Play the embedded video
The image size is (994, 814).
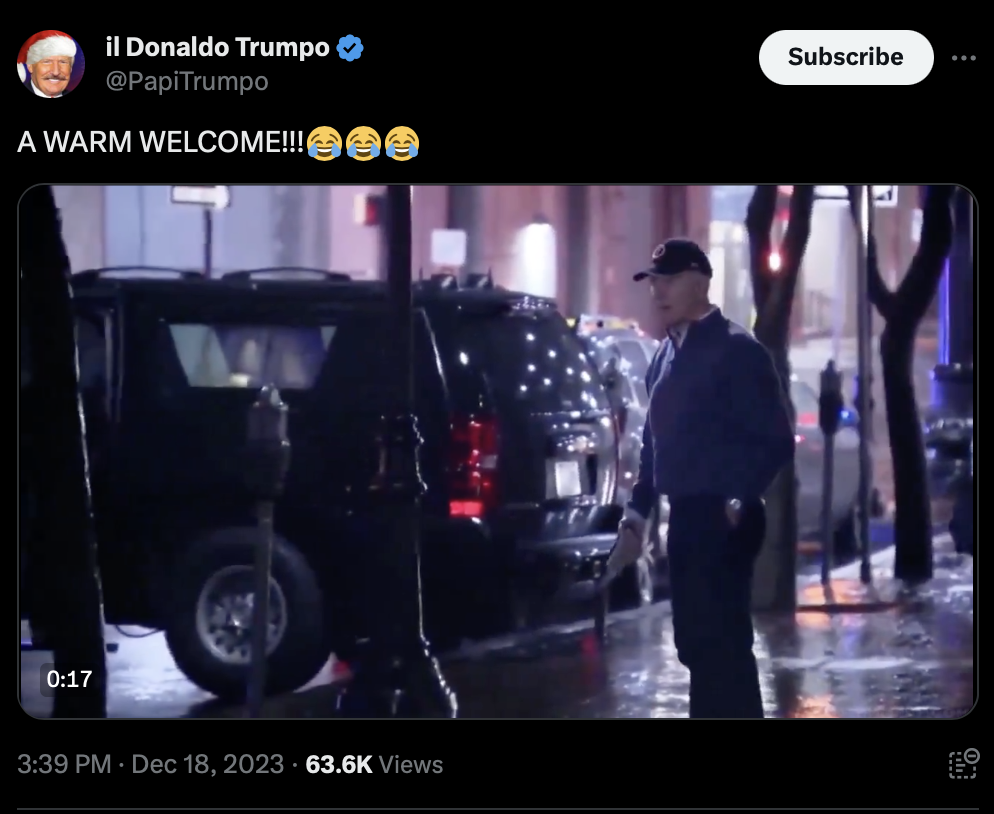(498, 451)
